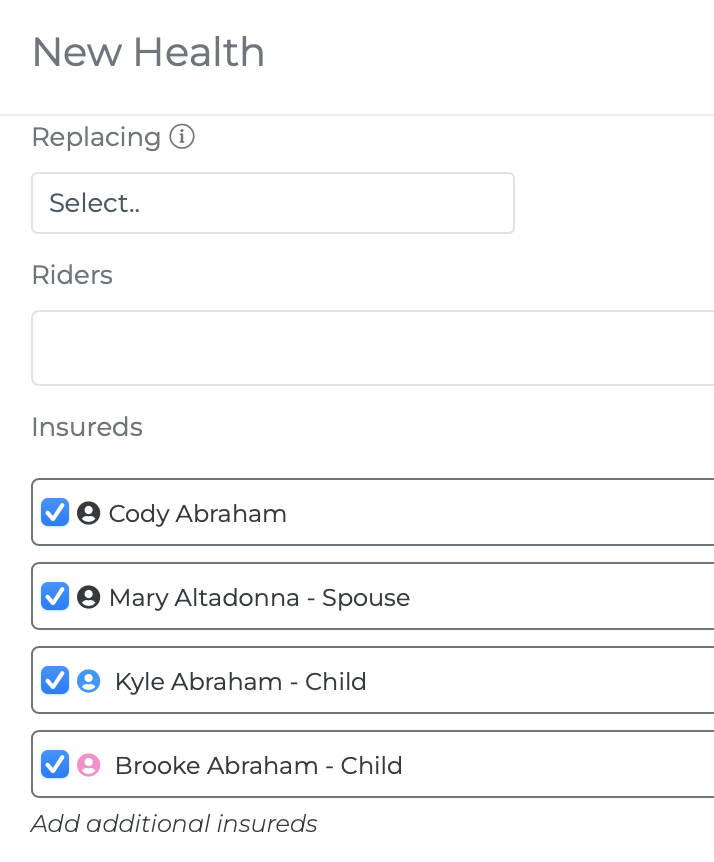Click Mary Altadonna's person icon
This screenshot has width=714, height=862.
tap(88, 597)
